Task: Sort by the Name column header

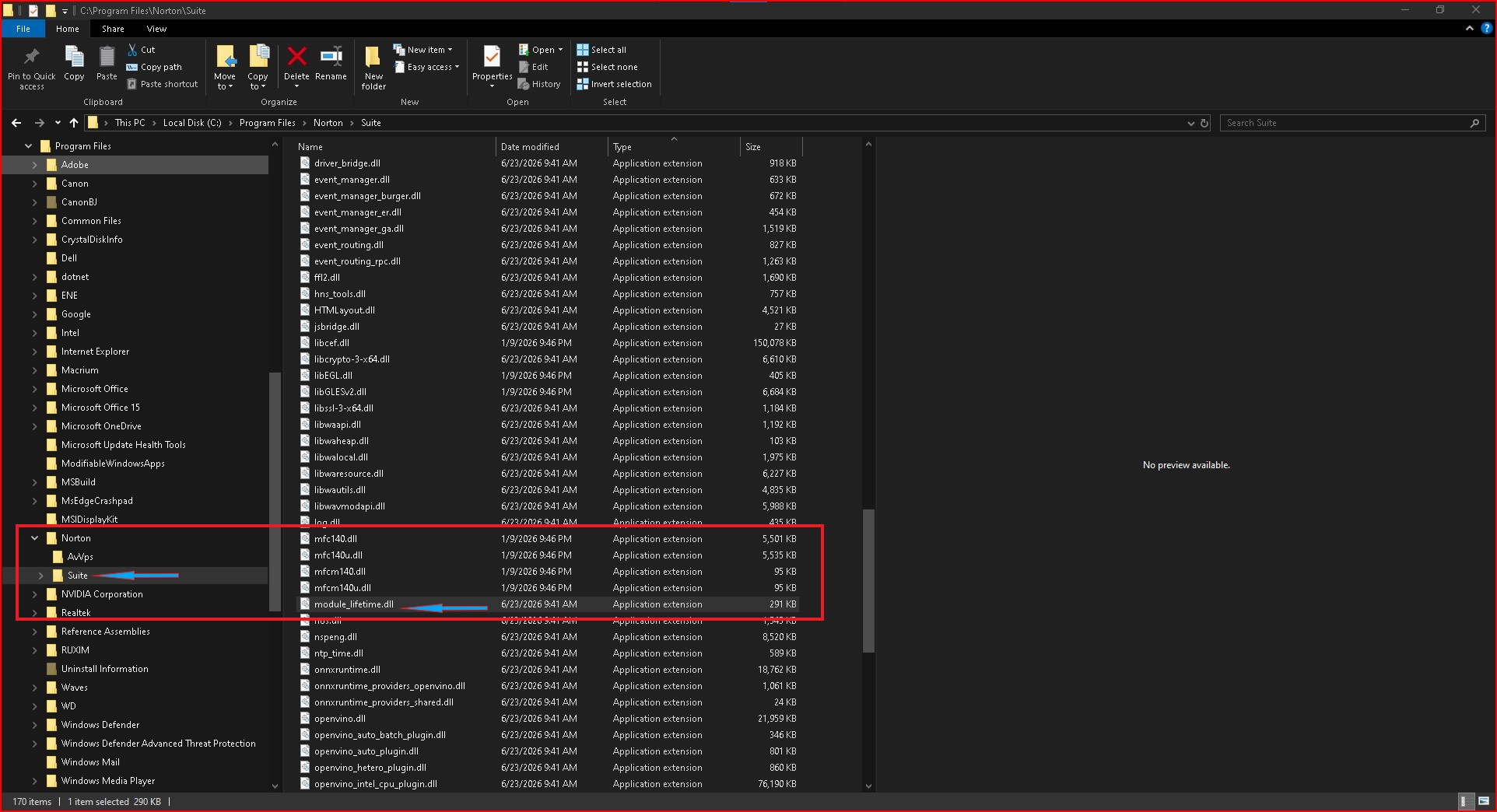Action: point(394,146)
